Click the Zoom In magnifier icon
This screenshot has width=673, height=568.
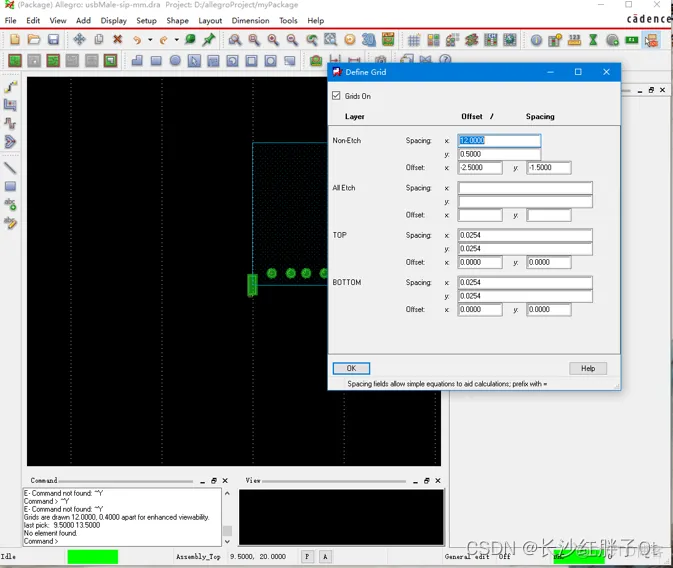pos(273,40)
